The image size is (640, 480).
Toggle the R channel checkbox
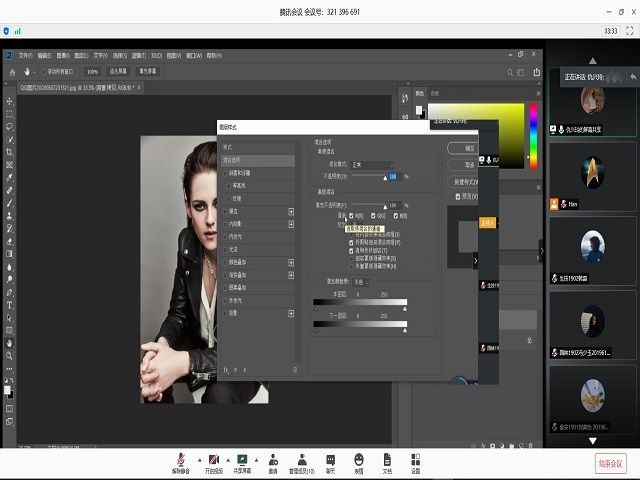(350, 215)
